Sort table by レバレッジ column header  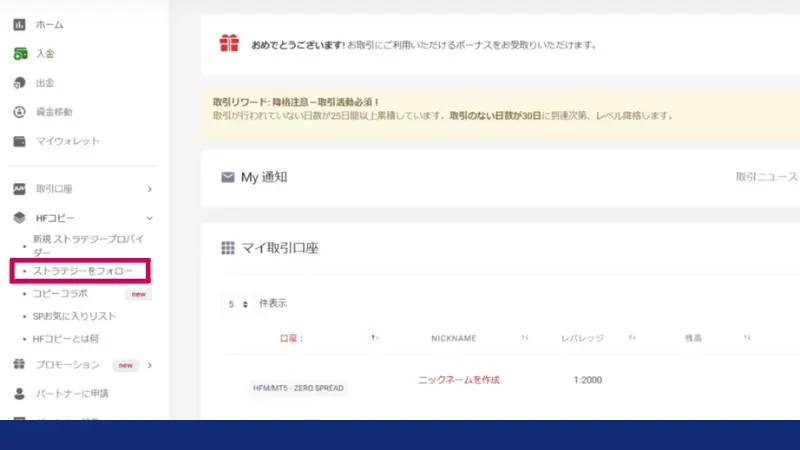click(x=582, y=339)
